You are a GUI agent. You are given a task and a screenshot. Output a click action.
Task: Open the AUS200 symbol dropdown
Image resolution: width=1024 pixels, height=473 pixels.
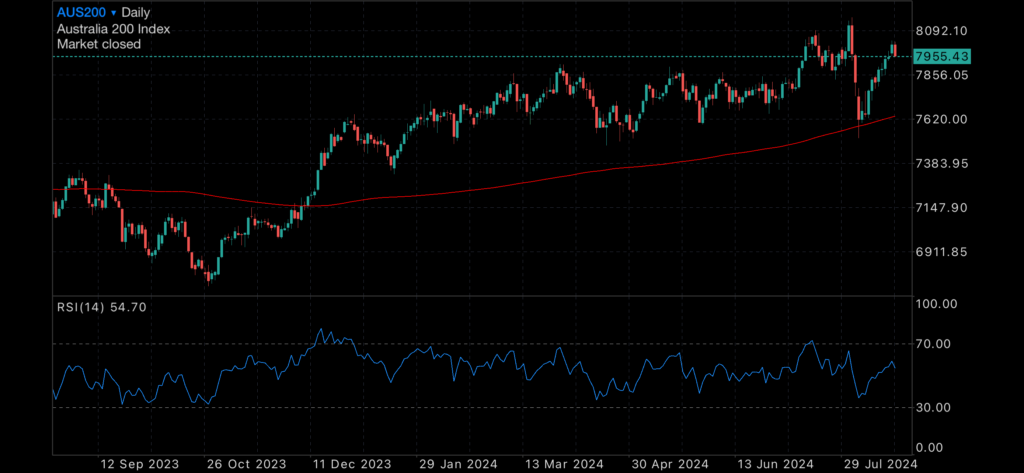(x=87, y=12)
